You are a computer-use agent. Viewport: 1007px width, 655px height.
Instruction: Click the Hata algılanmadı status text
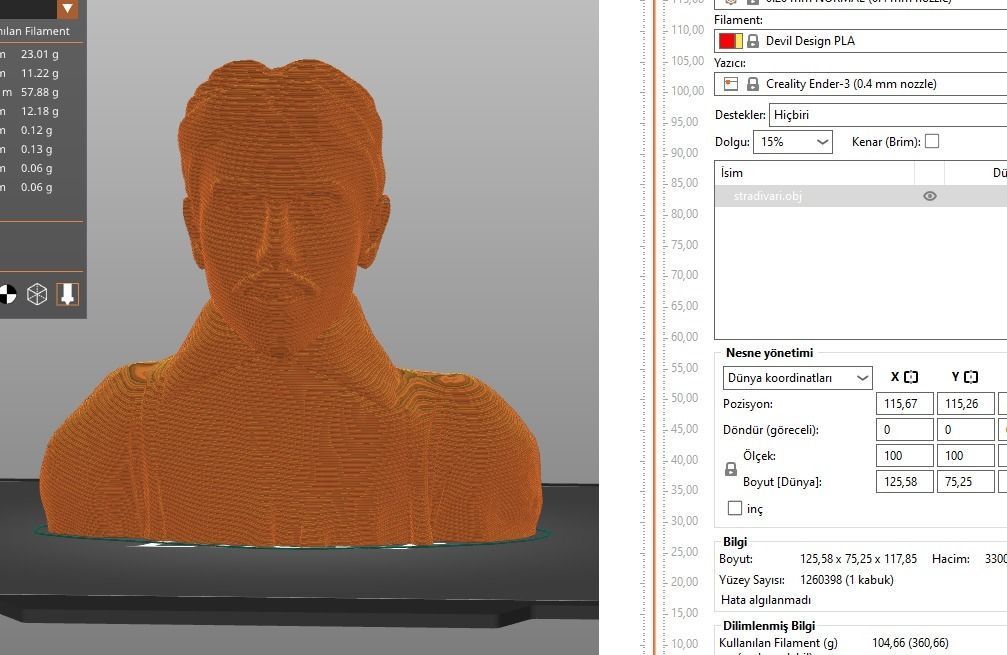pos(766,600)
